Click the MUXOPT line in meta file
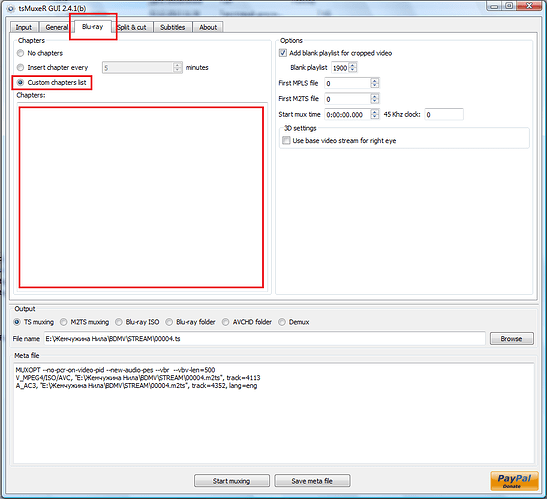The height and width of the screenshot is (499, 547). pos(115,370)
